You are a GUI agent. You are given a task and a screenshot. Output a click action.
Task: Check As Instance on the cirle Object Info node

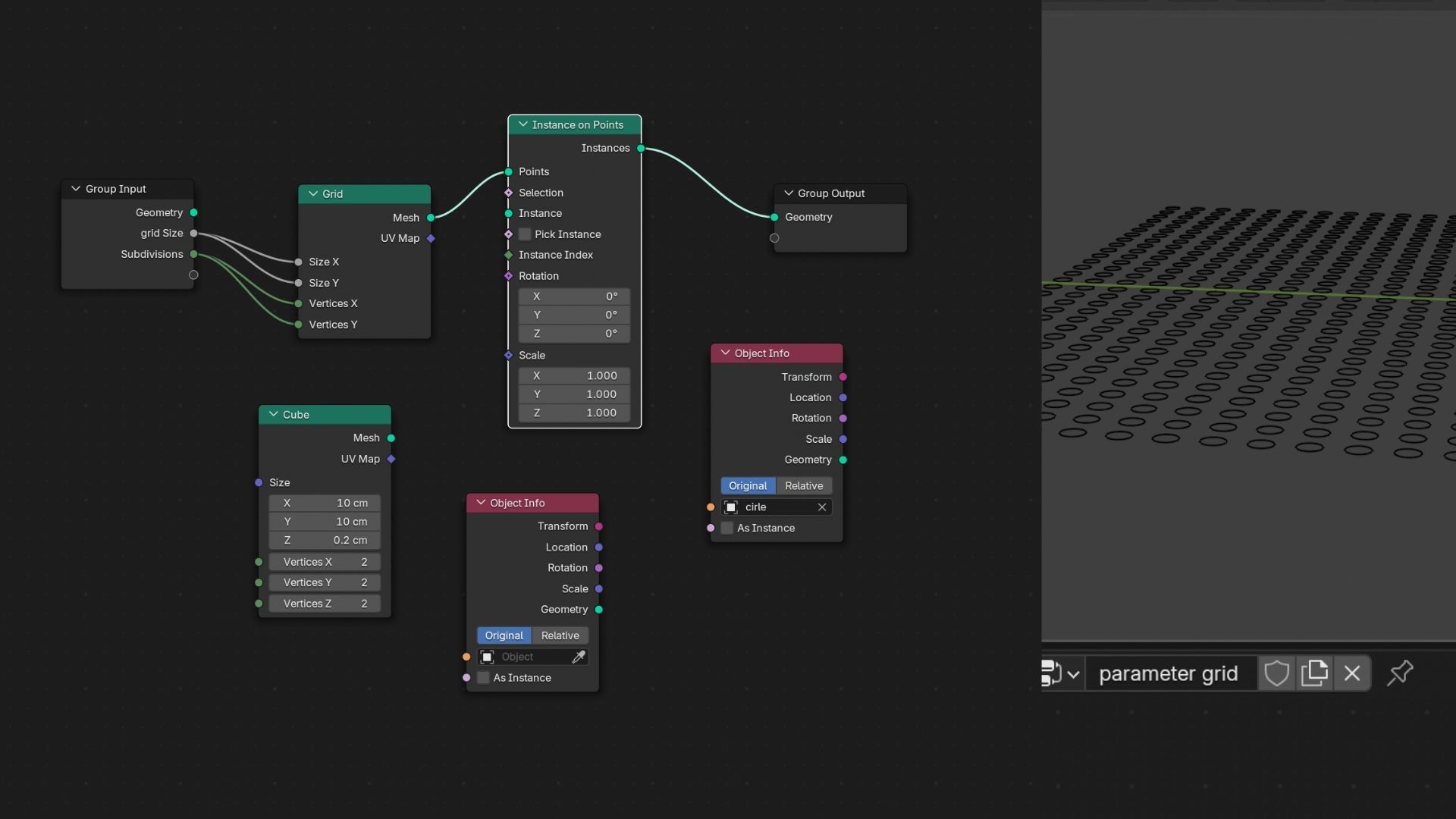(x=727, y=529)
